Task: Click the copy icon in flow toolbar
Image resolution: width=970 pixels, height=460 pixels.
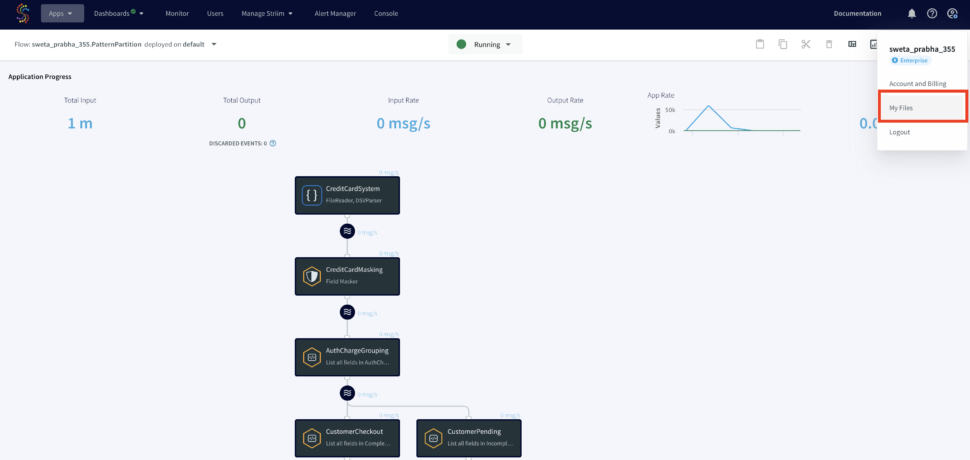Action: pyautogui.click(x=783, y=44)
